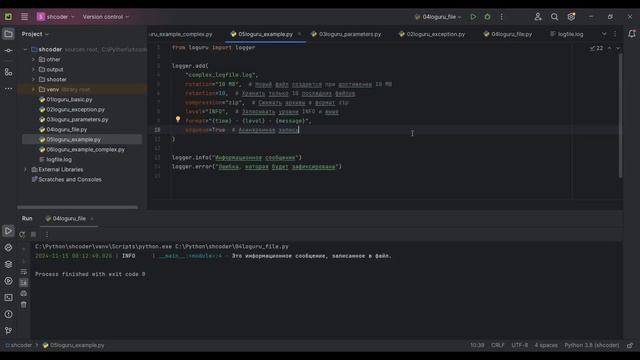Screen dimensions: 640x360
Task: Toggle read-only lock in status bar
Action: click(630, 345)
